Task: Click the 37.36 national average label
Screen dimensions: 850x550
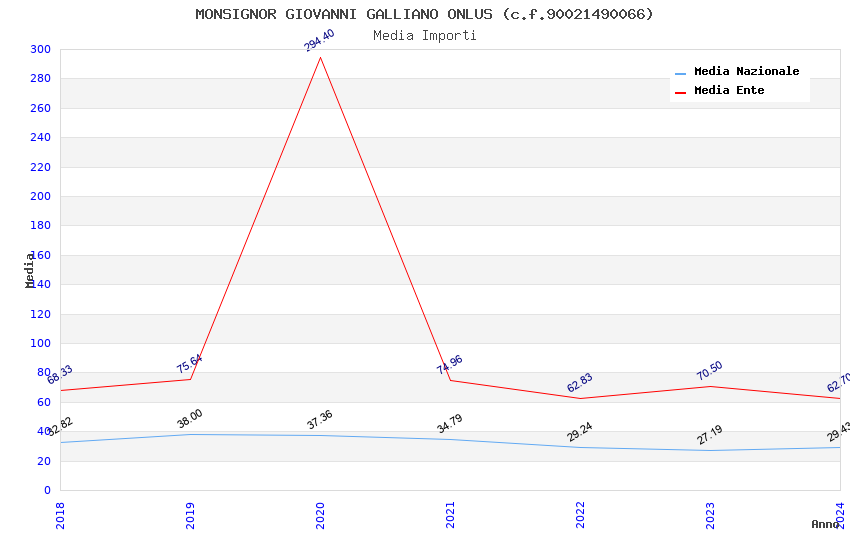Action: click(x=319, y=419)
